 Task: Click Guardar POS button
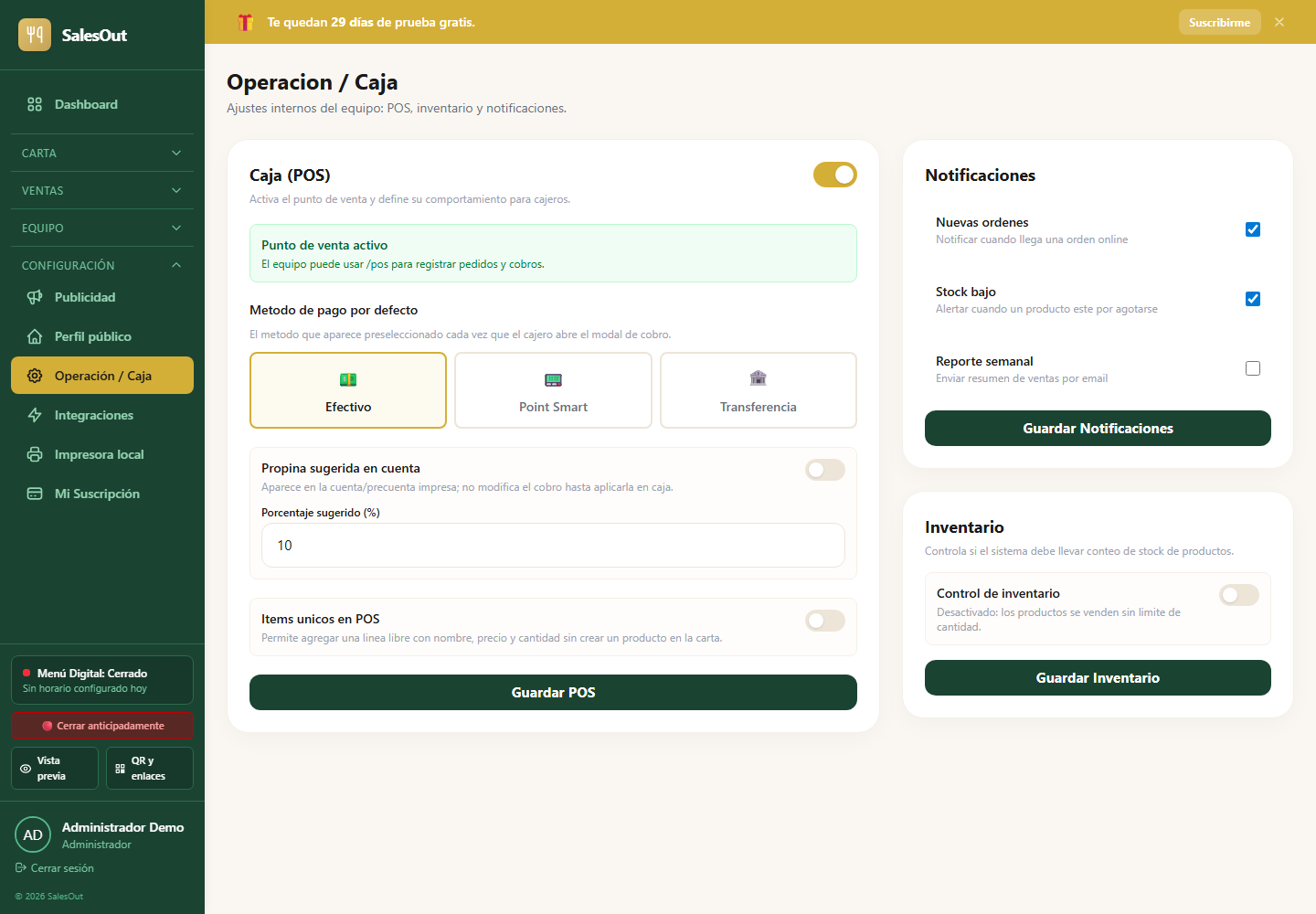tap(553, 692)
